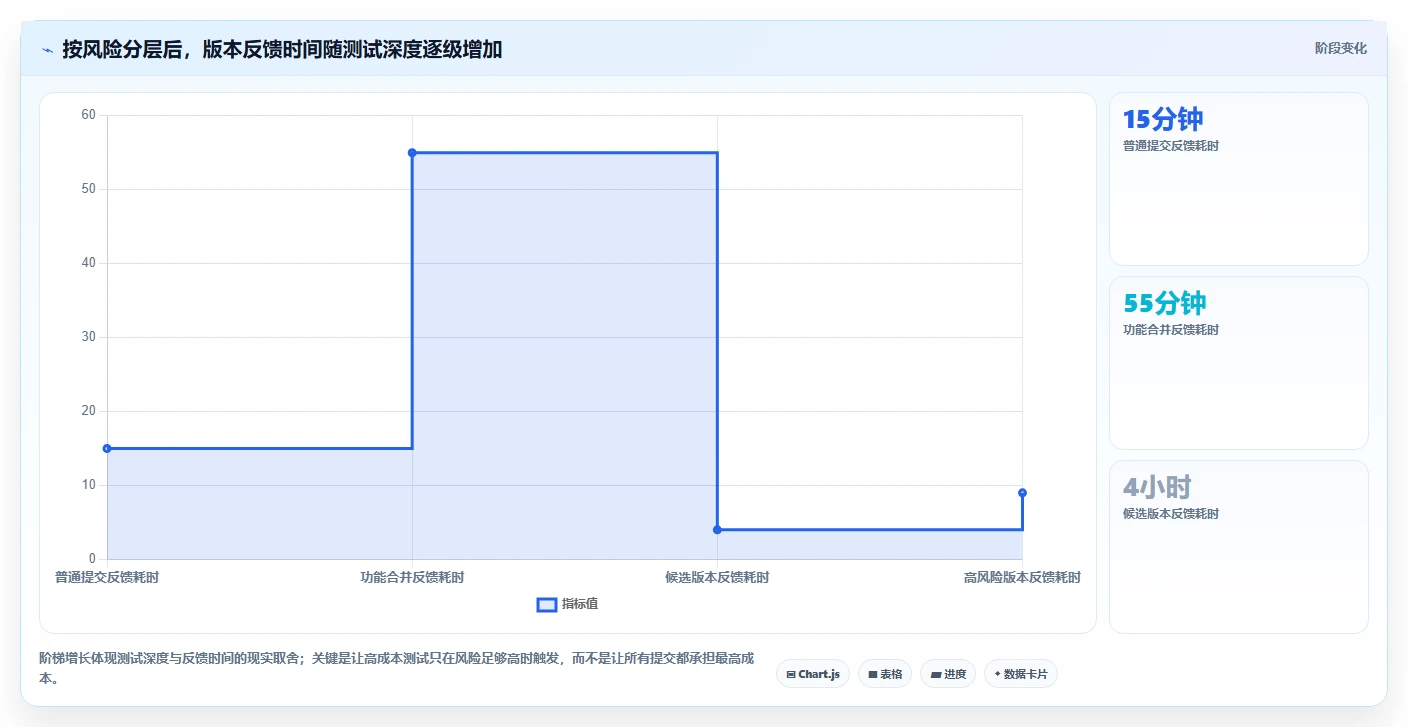The width and height of the screenshot is (1408, 727).
Task: Click the x-axis label 候选版本反馈耗时
Action: [717, 578]
